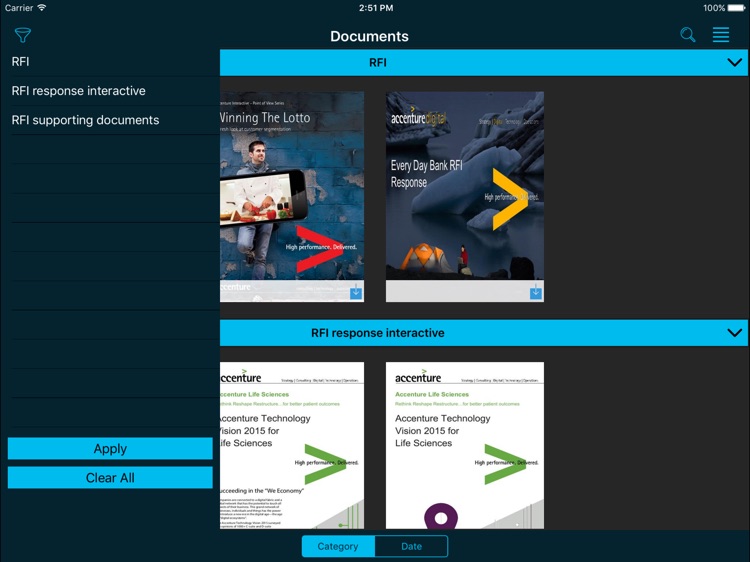Open Every Day Bank RFI Response thumbnail

coord(464,197)
